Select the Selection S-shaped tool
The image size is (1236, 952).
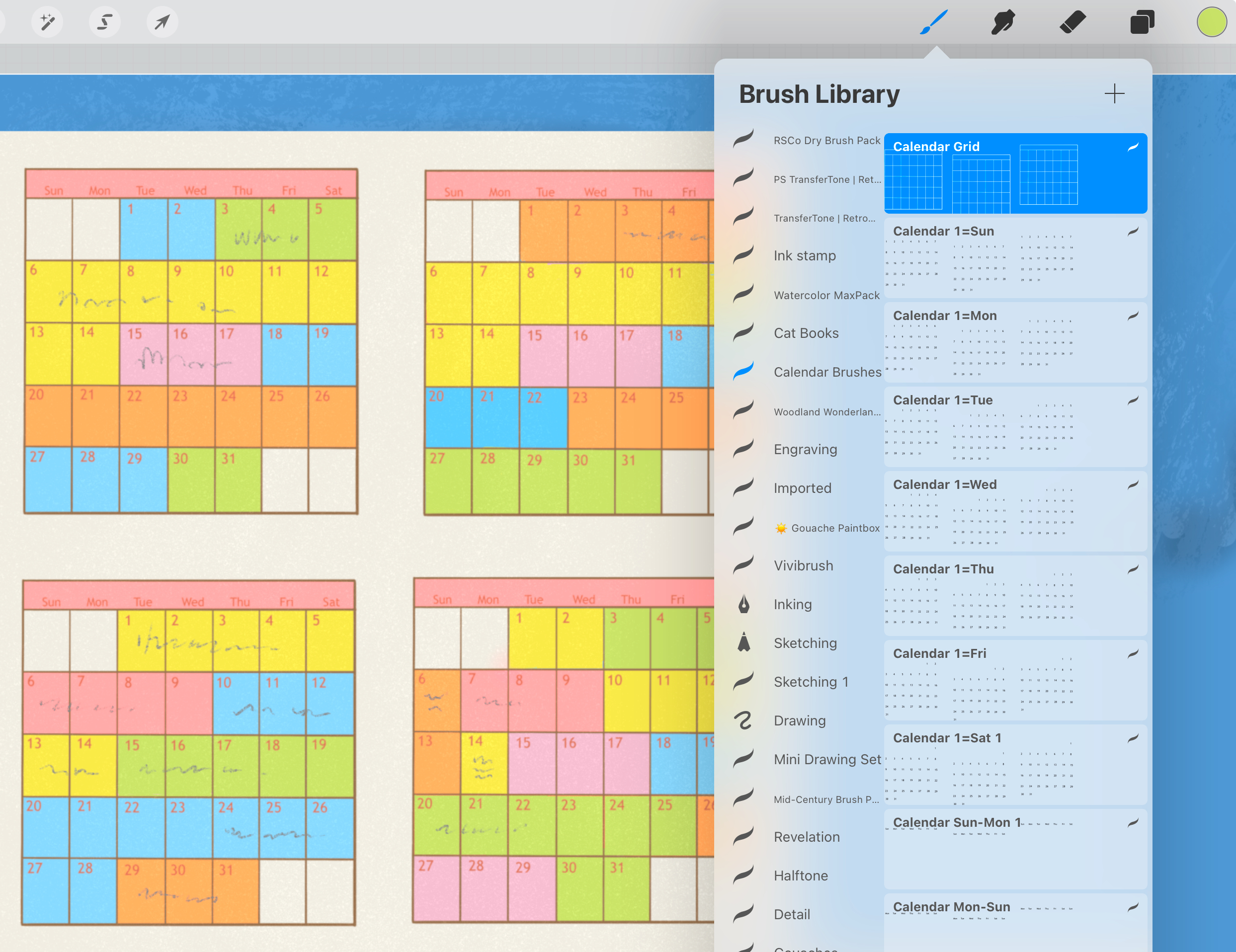click(105, 22)
